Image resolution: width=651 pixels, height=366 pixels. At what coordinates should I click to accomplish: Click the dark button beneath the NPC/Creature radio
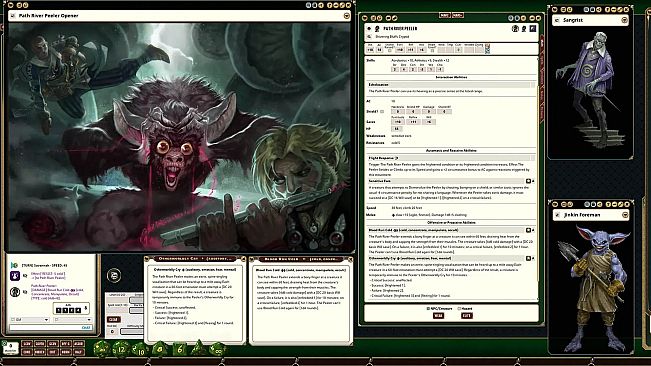pyautogui.click(x=438, y=316)
